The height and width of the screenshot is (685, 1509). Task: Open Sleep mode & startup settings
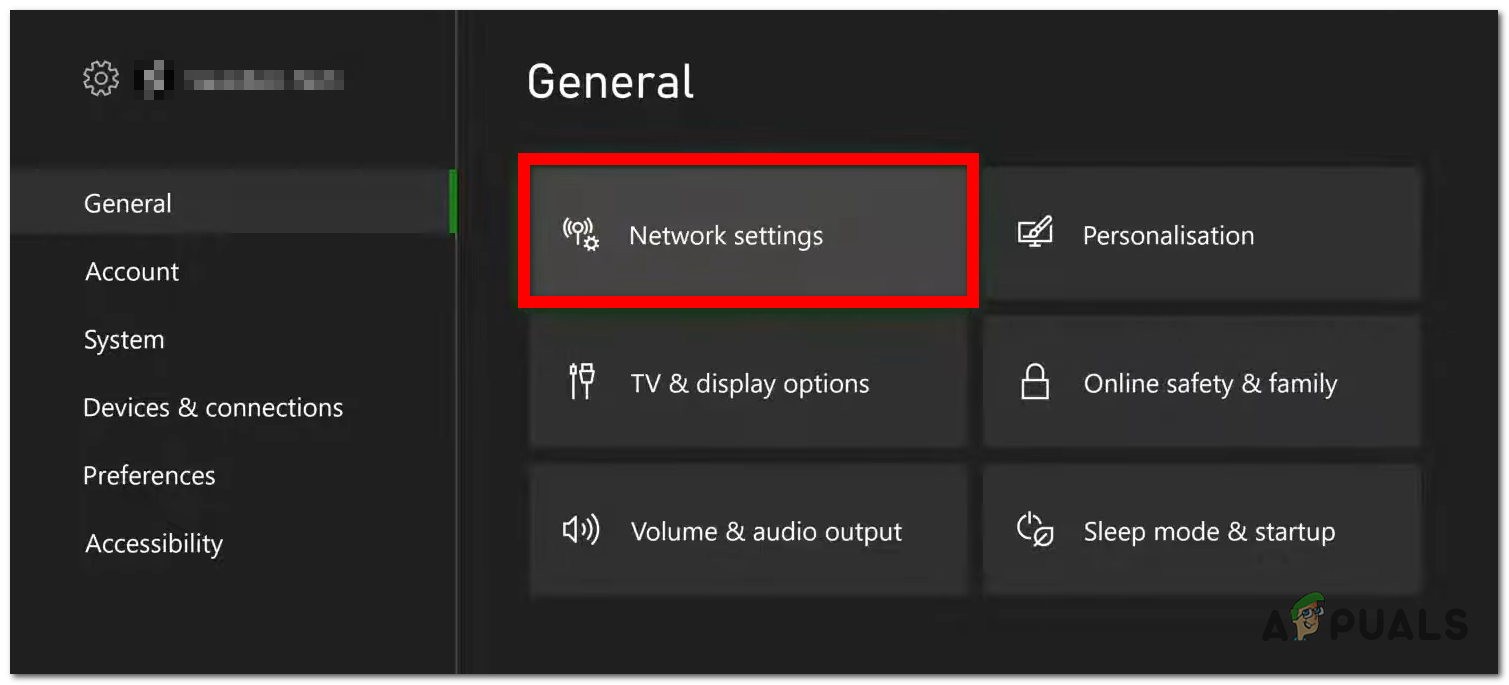(1200, 530)
